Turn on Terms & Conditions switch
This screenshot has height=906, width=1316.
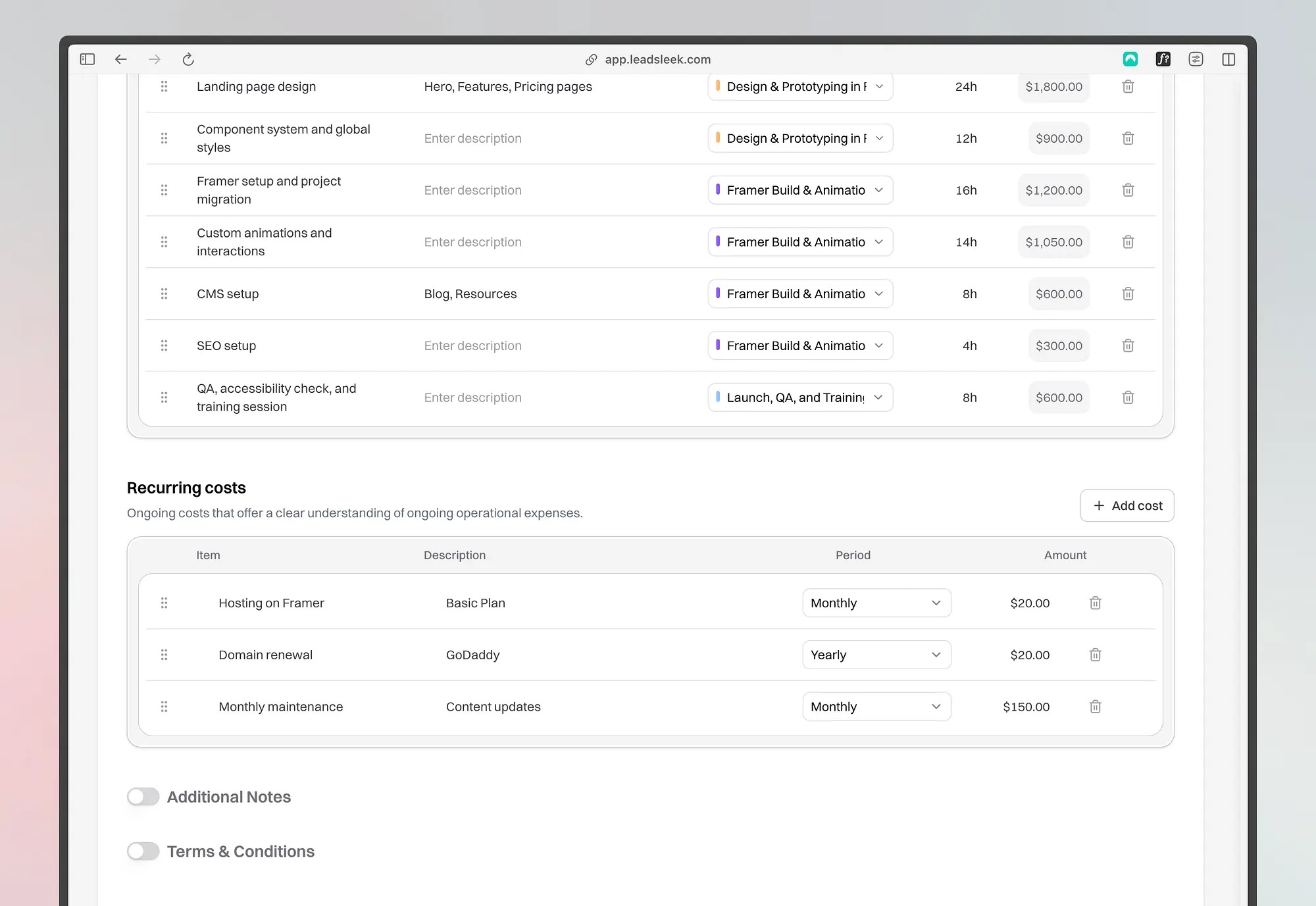point(143,851)
